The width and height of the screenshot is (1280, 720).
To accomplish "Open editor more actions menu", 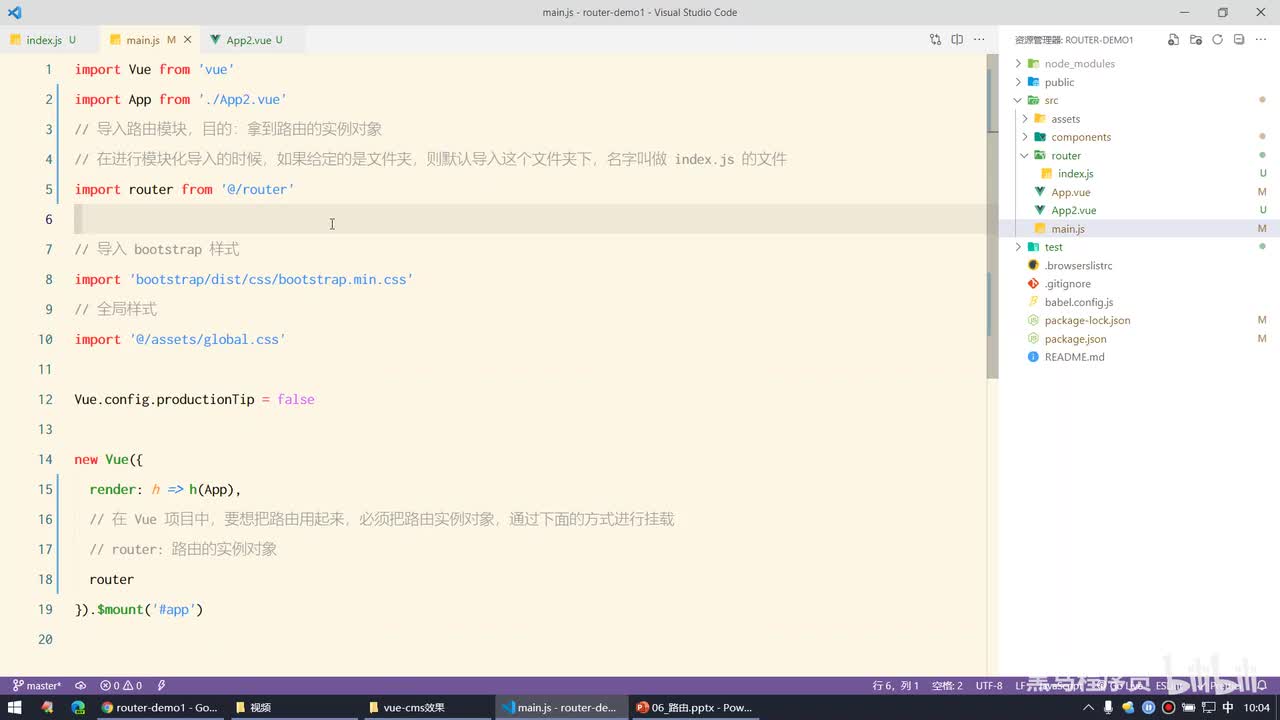I will [x=979, y=40].
